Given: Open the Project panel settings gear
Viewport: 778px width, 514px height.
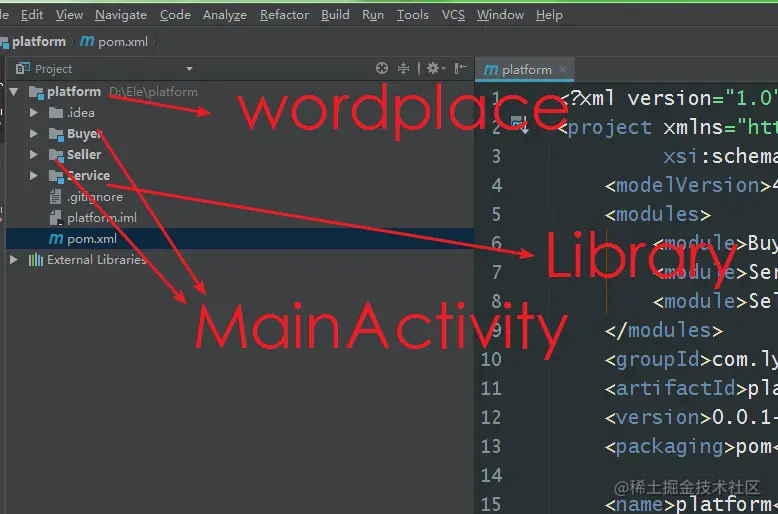Looking at the screenshot, I should click(x=436, y=68).
